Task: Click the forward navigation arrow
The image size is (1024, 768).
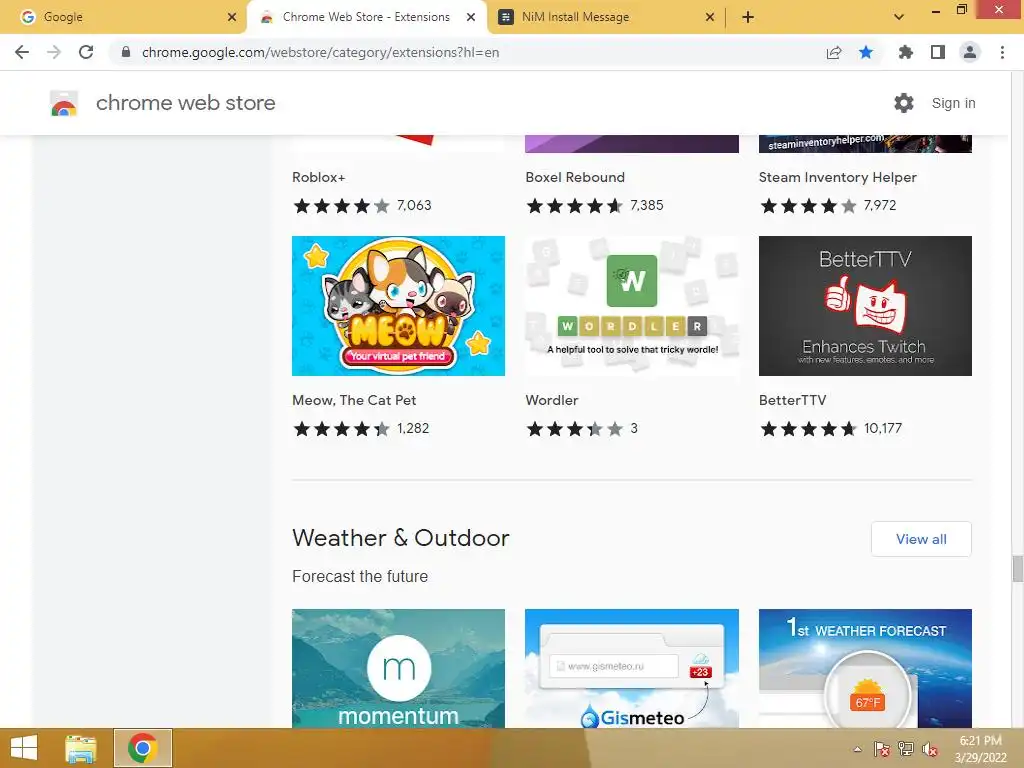Action: 54,52
